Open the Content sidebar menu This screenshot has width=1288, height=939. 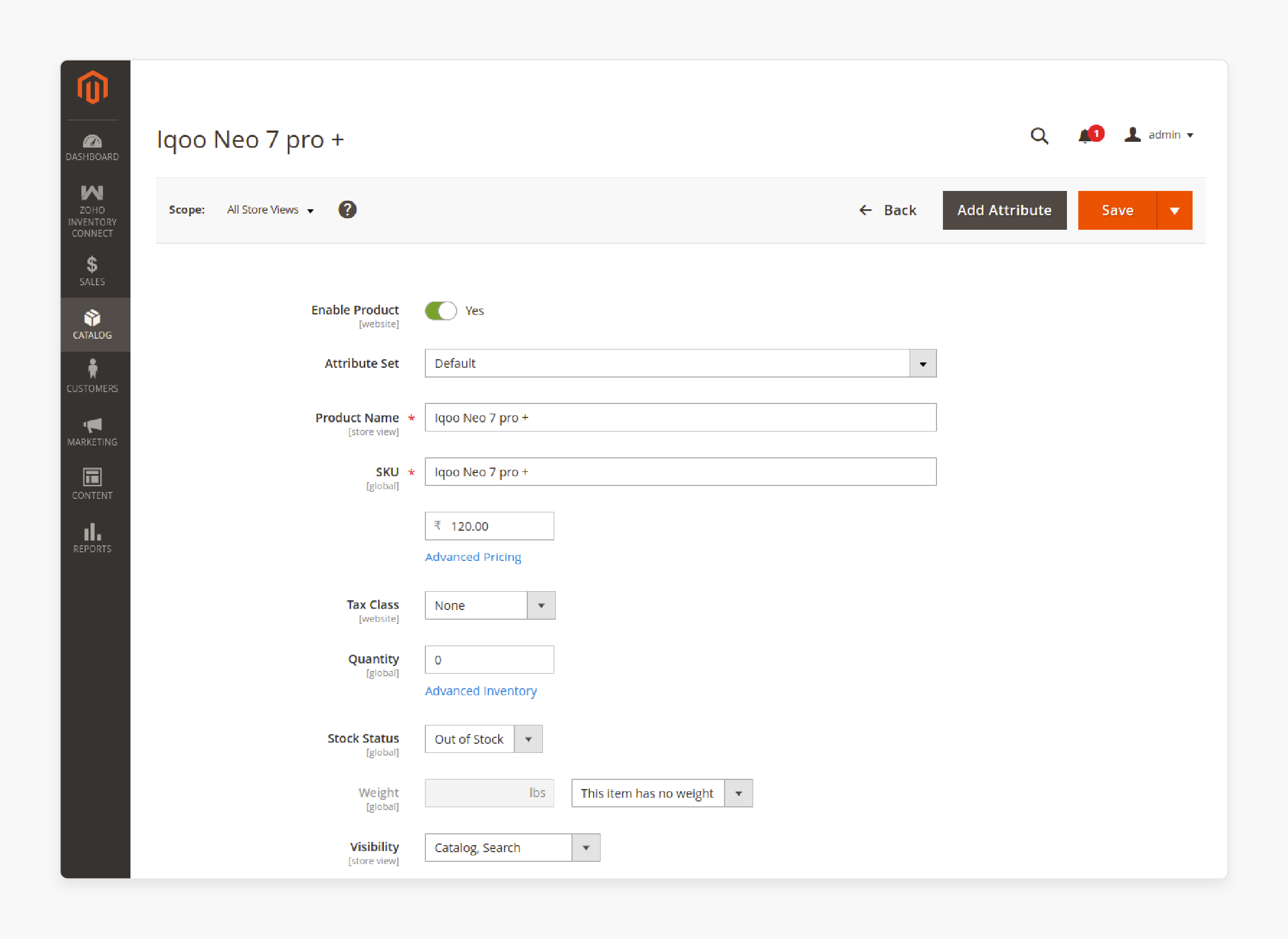pos(93,484)
